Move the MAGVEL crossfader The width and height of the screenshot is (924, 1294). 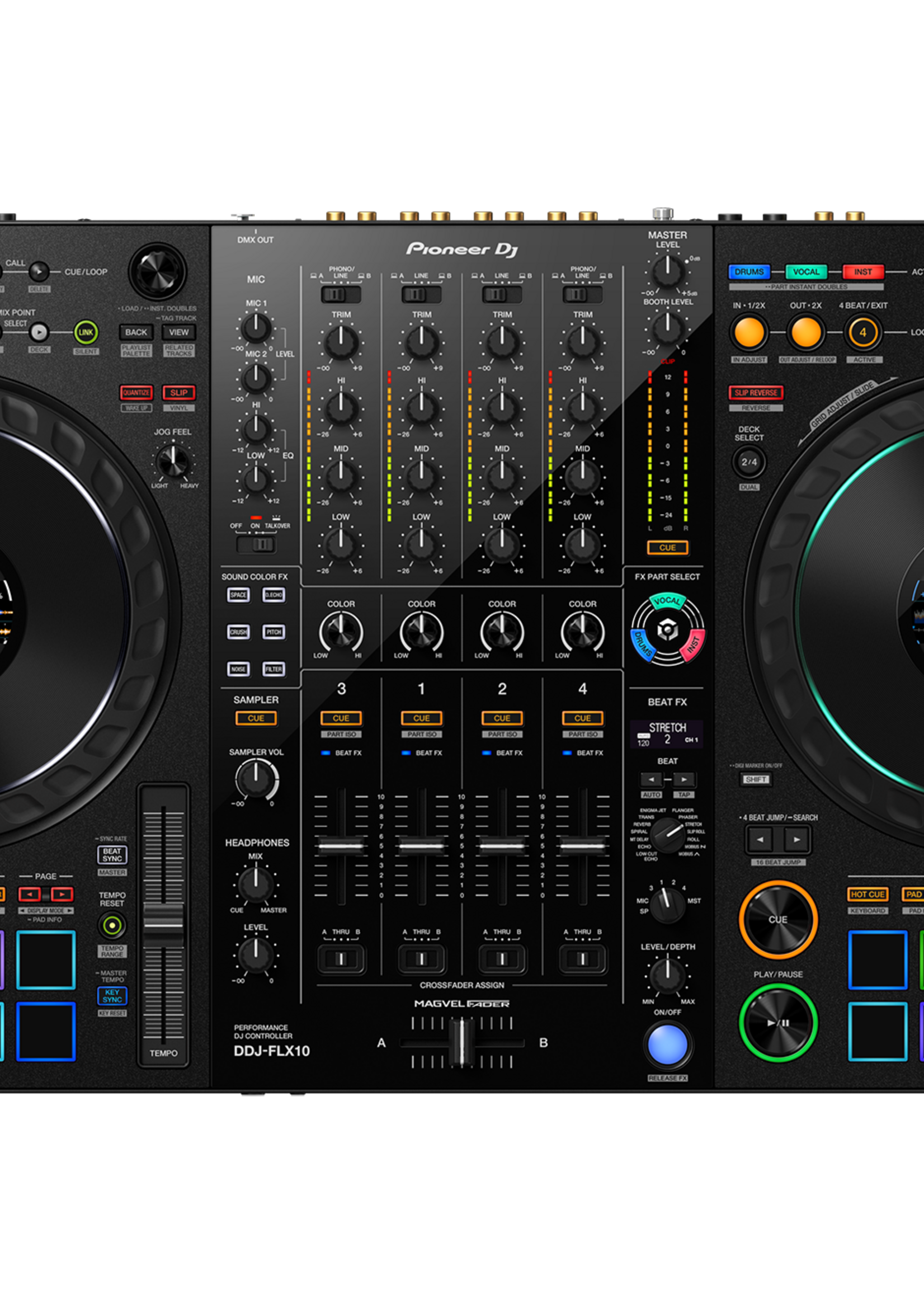point(461,1043)
